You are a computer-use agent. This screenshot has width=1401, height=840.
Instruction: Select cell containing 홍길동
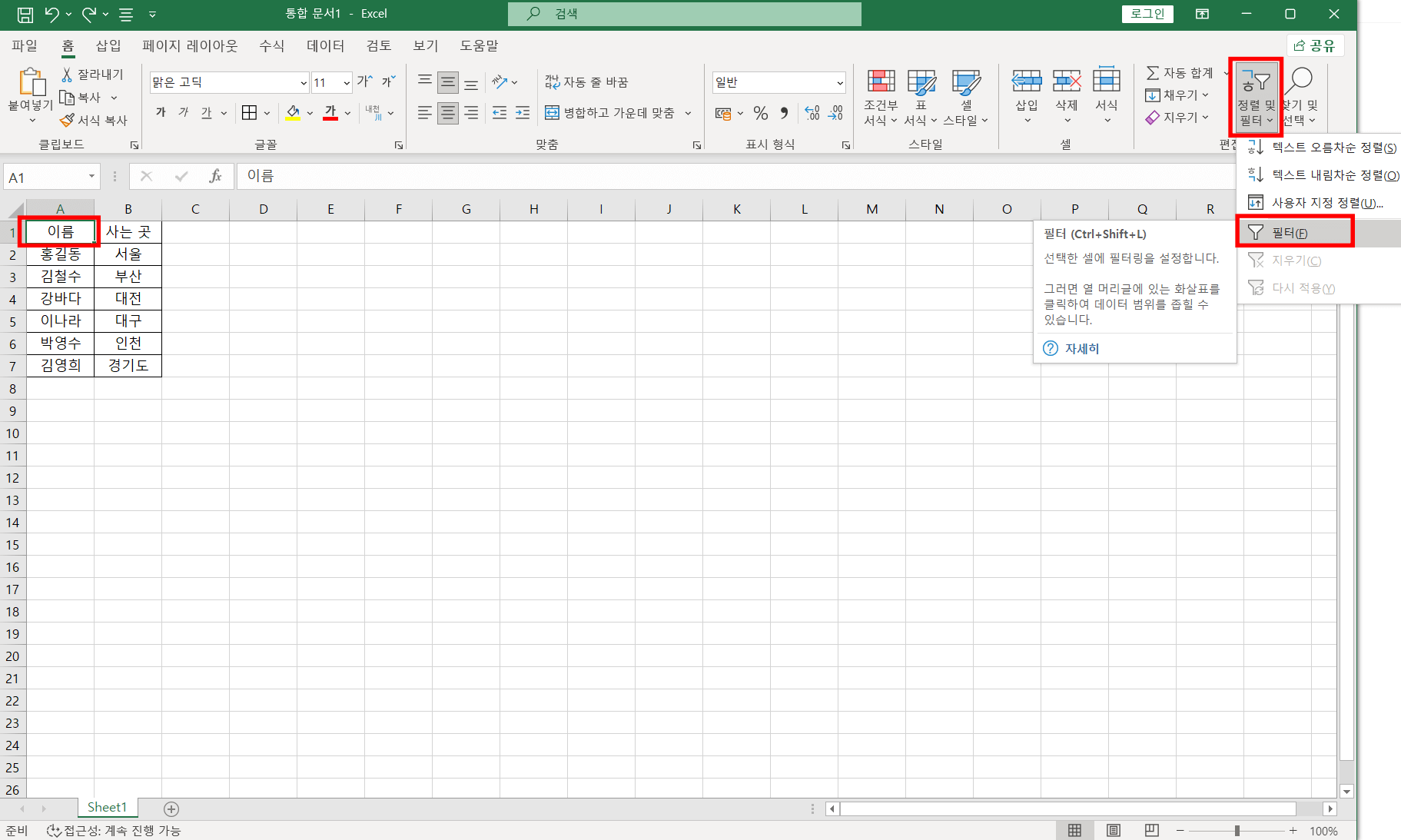60,254
